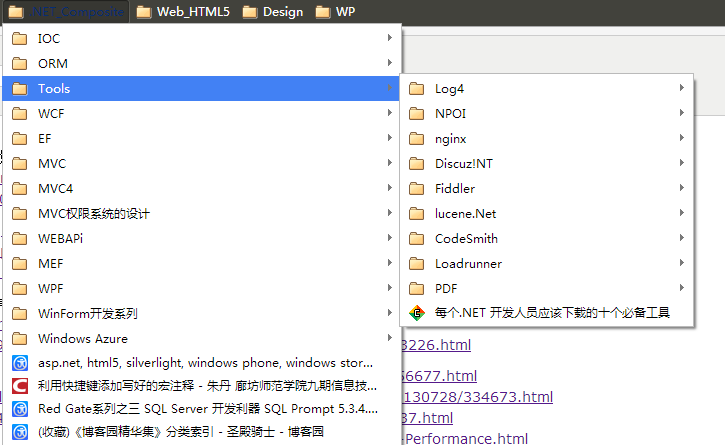Open the Red Gate SQL Prompt bookmark
Screen dimensions: 725x445
pos(201,409)
